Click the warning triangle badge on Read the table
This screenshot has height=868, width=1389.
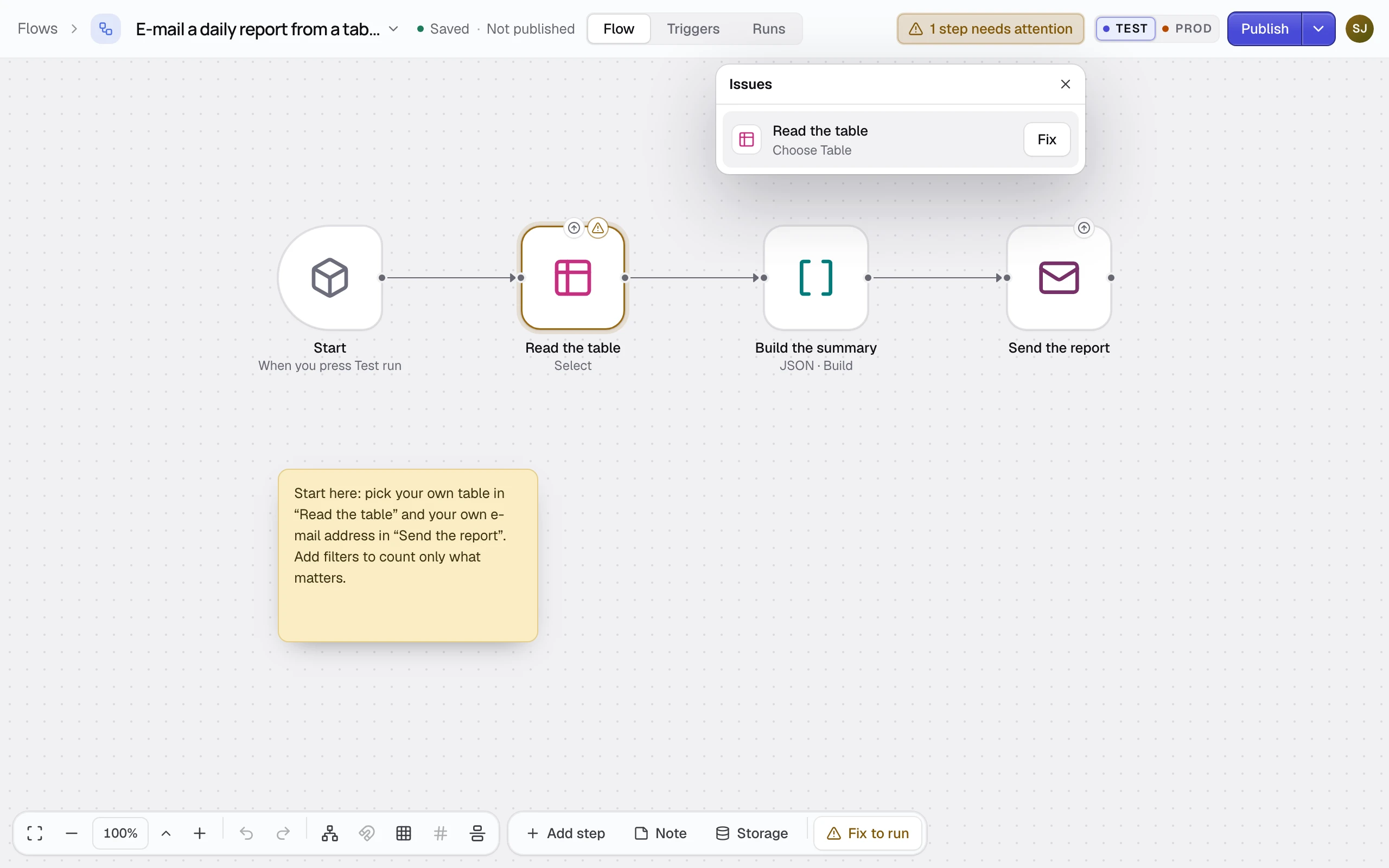598,228
